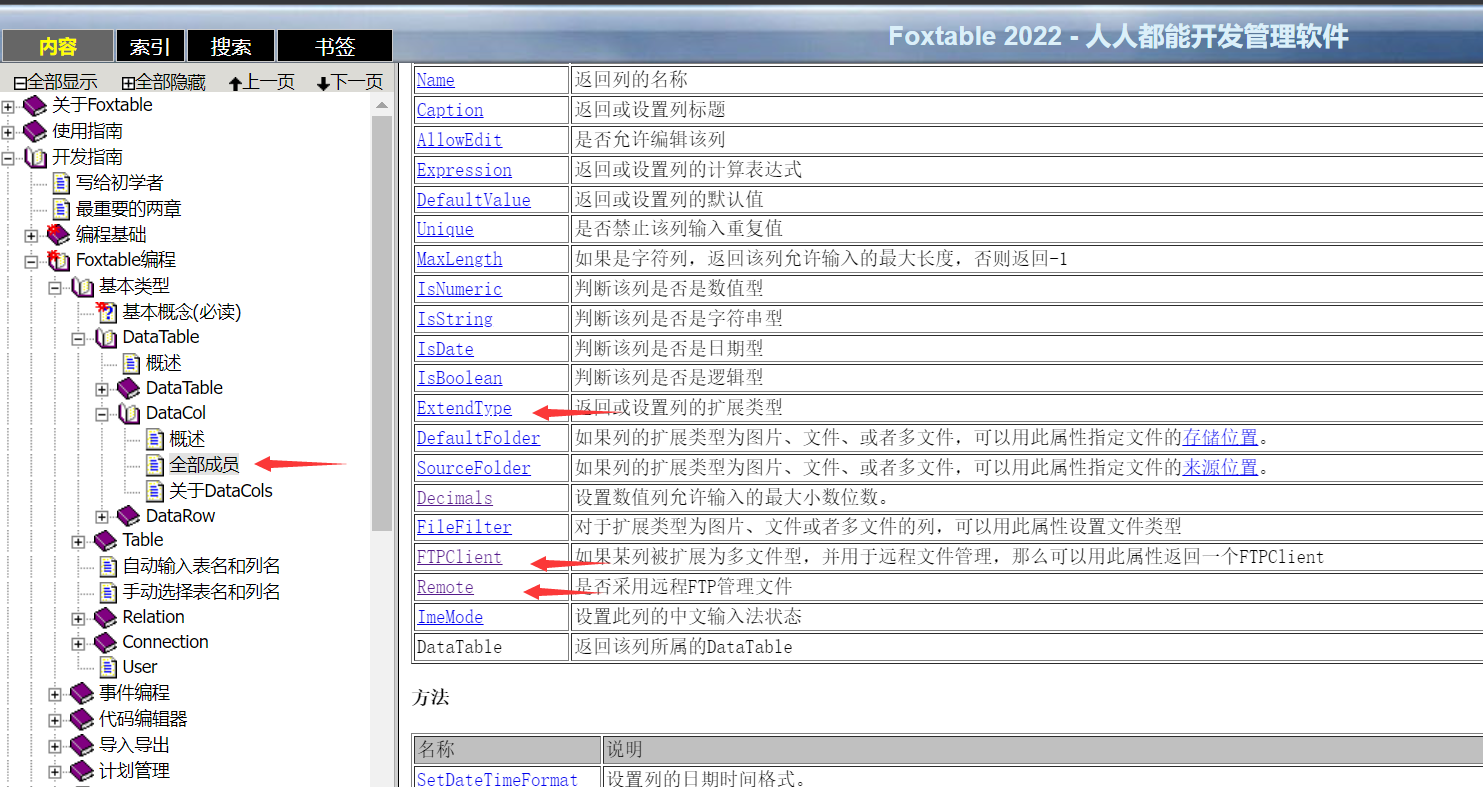1483x787 pixels.
Task: Select 全部成员 in the tree
Action: point(204,464)
